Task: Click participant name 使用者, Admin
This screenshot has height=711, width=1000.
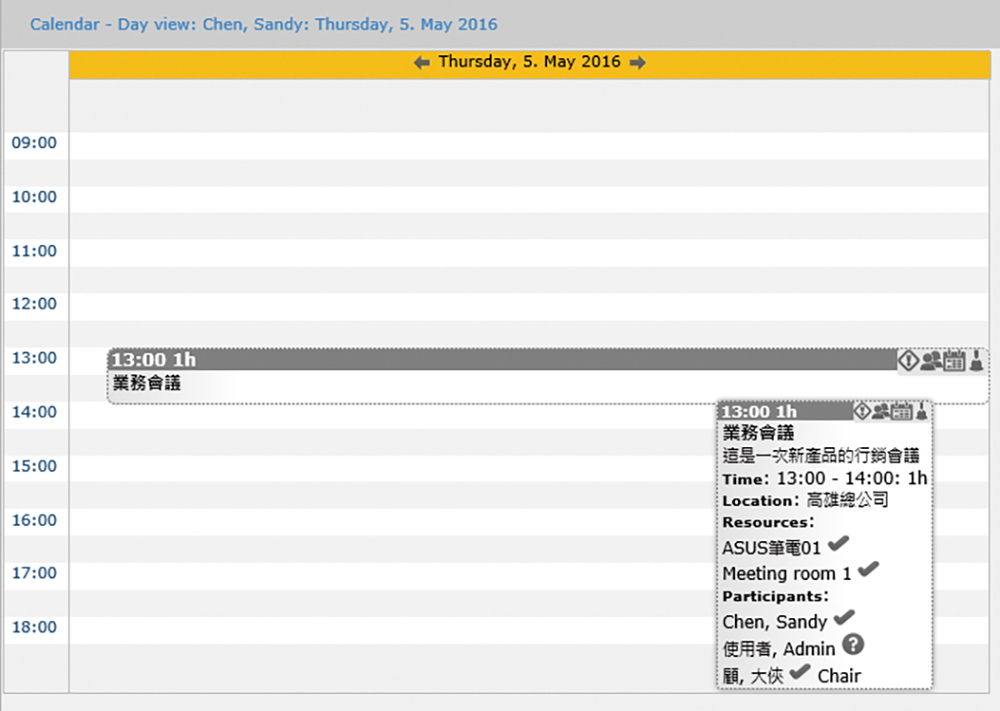Action: pos(779,649)
